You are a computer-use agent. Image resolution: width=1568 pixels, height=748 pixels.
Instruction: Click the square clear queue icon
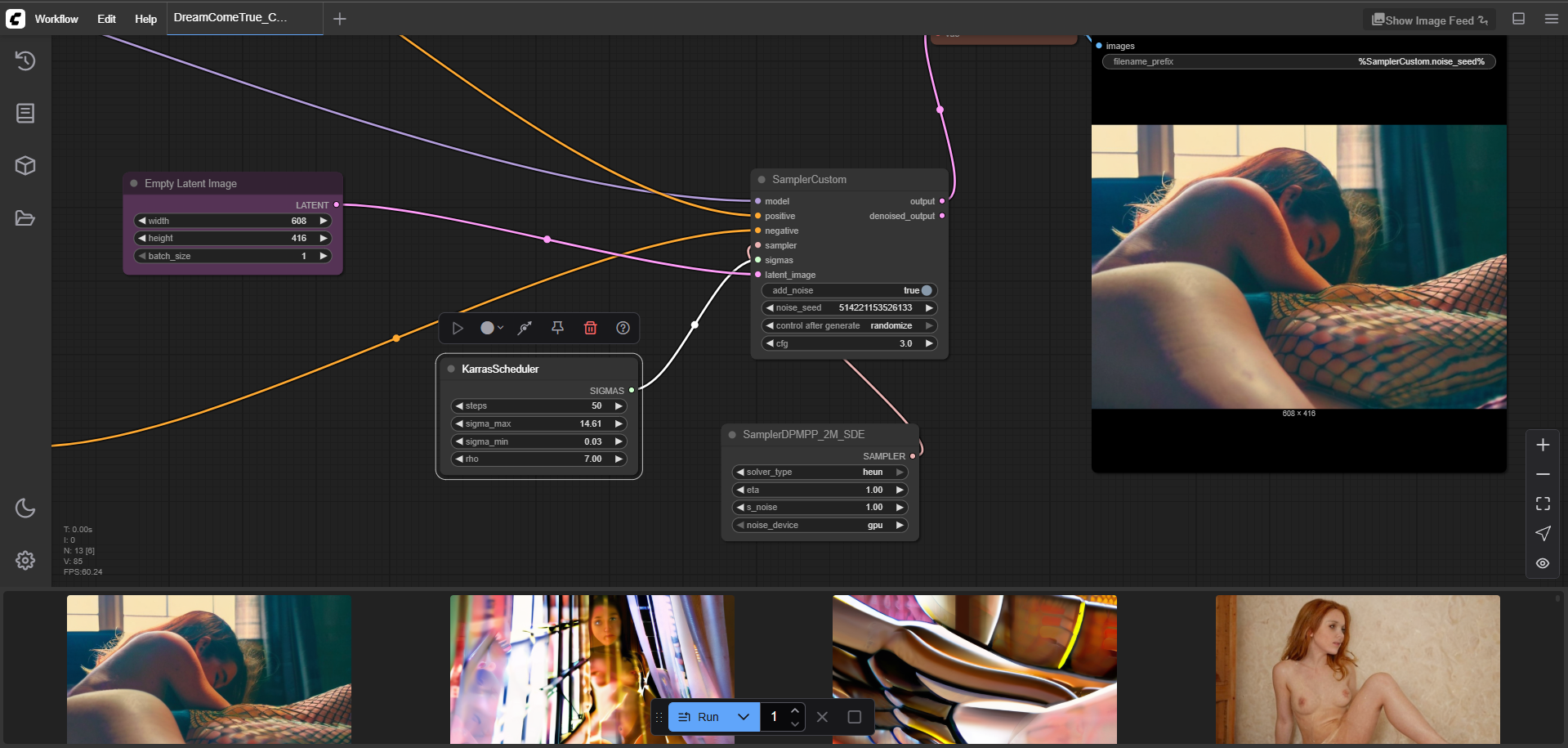click(x=855, y=717)
